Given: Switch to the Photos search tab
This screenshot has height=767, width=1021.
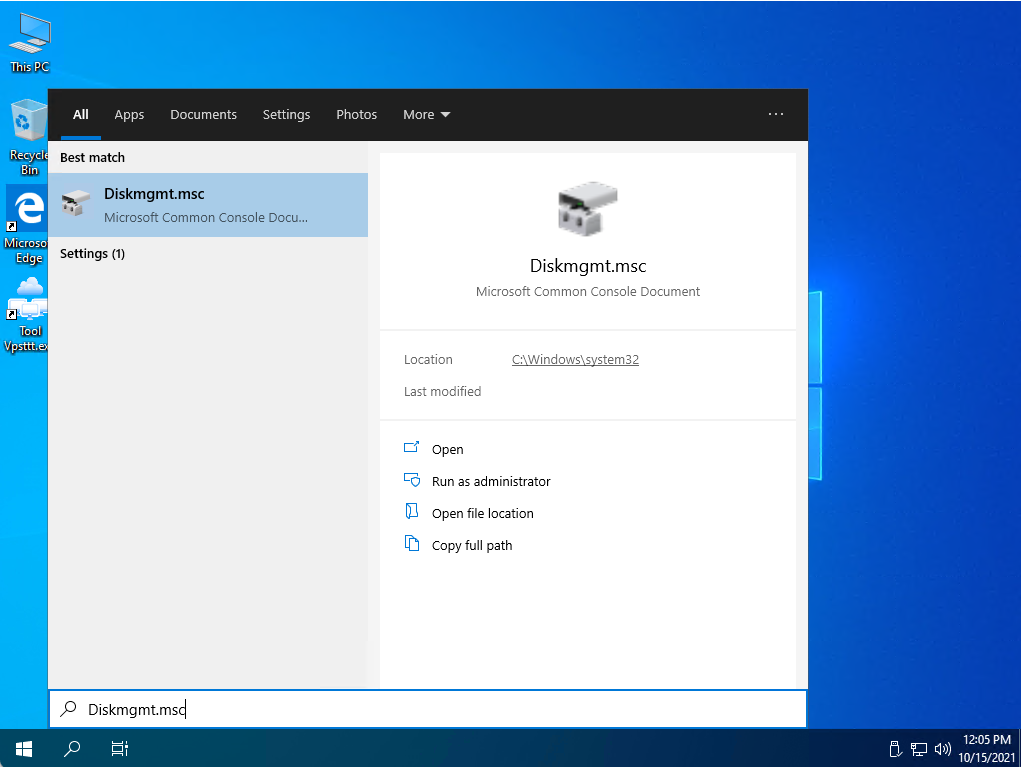Looking at the screenshot, I should tap(356, 114).
